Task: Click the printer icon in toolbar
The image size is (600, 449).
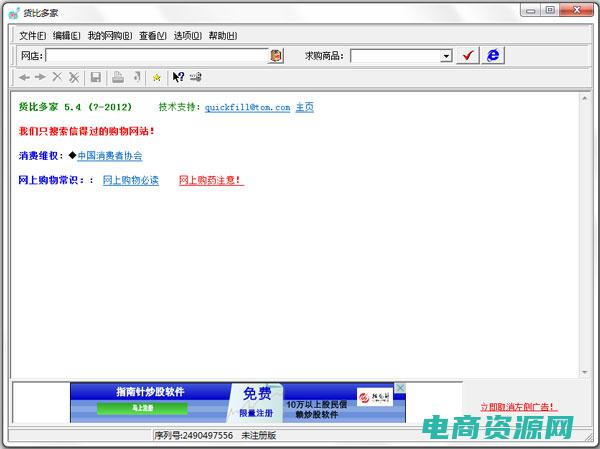Action: (x=118, y=77)
